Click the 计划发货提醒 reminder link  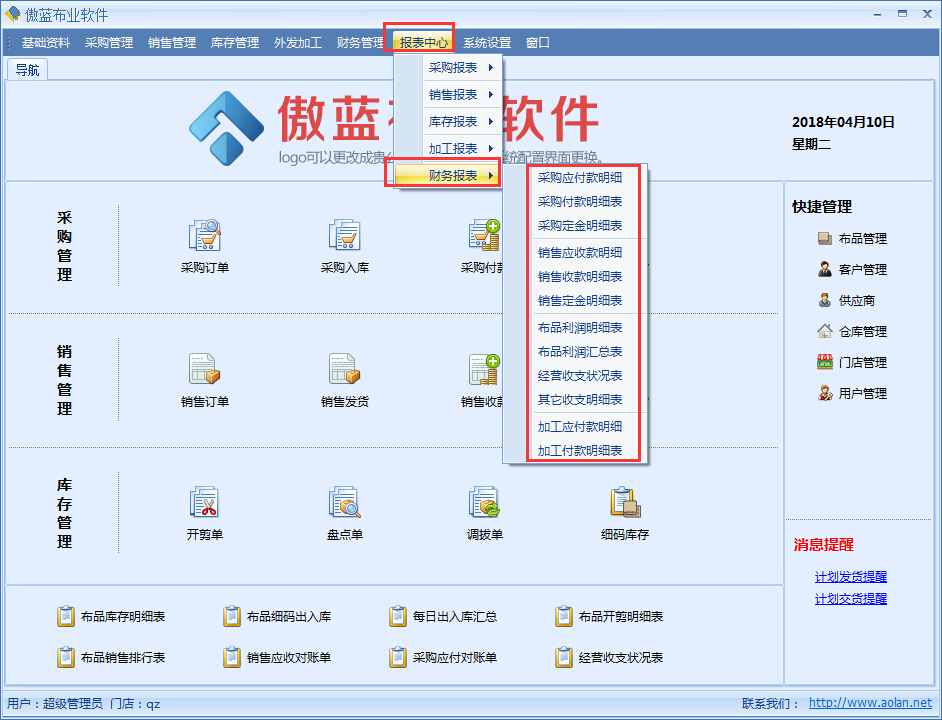(850, 577)
